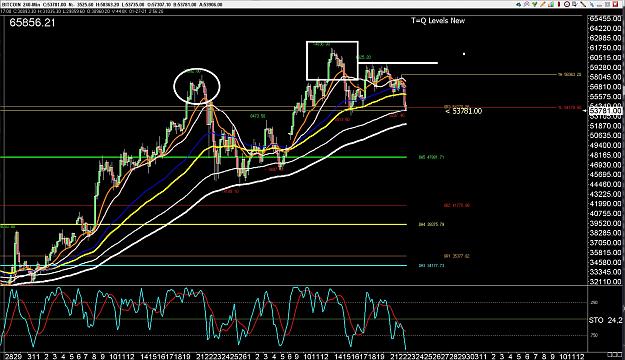Click the 48165.00 price axis label
625x360 pixels.
pos(605,155)
